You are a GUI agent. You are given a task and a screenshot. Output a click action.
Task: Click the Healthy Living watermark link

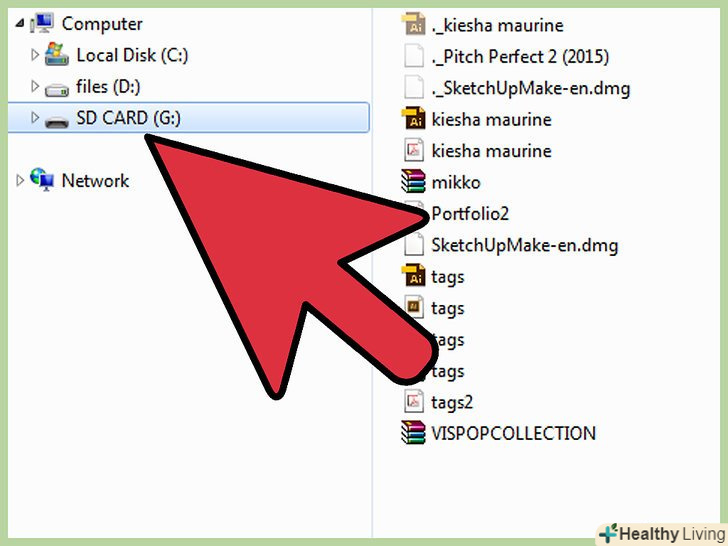pos(663,534)
